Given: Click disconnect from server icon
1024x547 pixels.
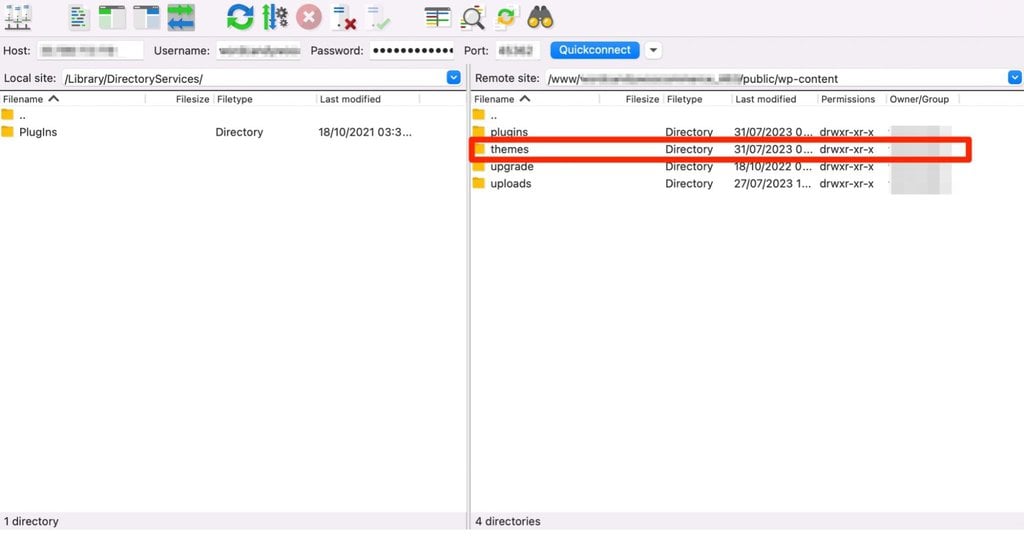Looking at the screenshot, I should tap(344, 17).
